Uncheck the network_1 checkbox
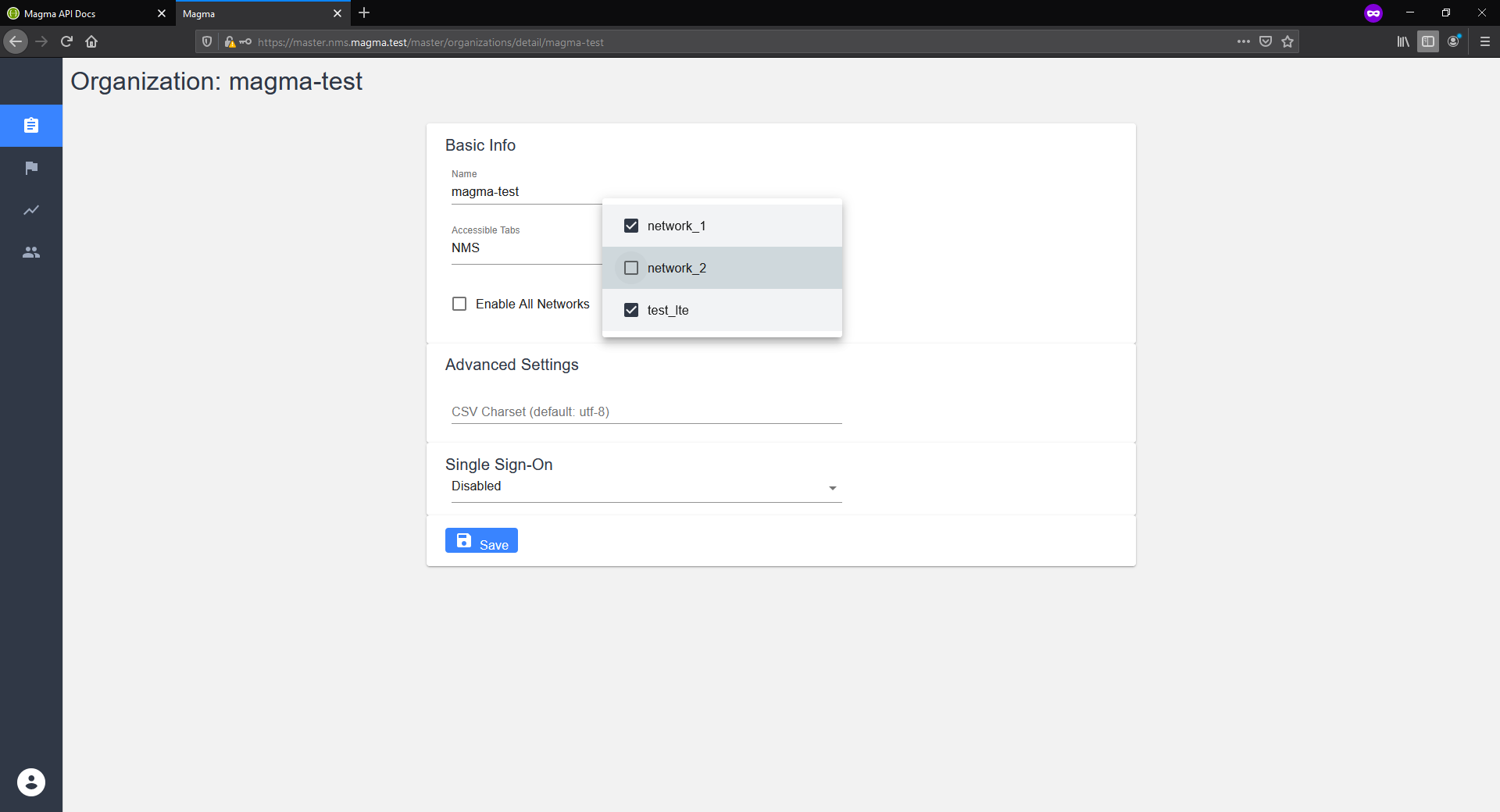This screenshot has height=812, width=1500. (x=631, y=226)
